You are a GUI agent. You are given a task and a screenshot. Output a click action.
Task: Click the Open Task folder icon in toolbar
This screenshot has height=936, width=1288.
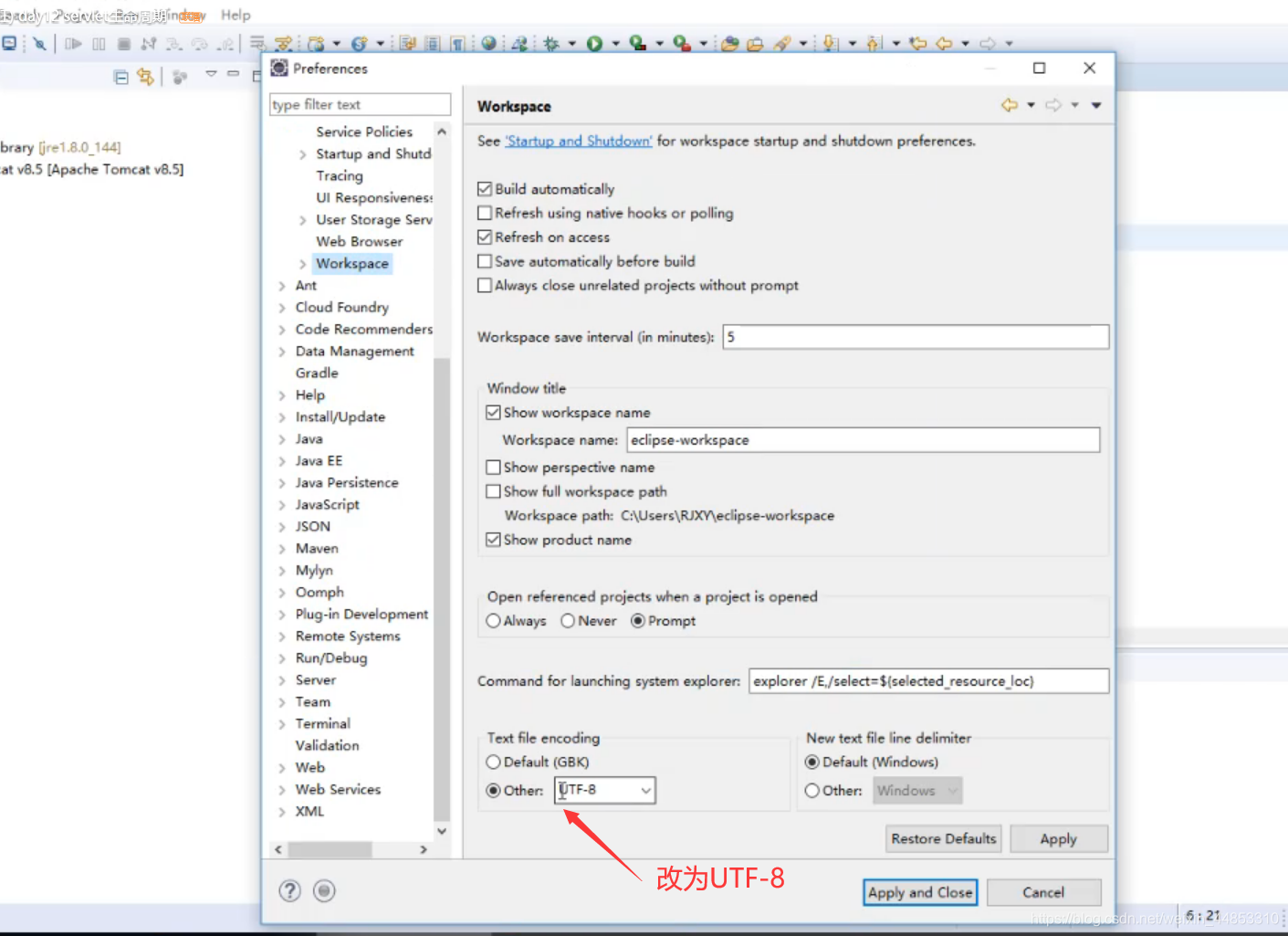pos(755,43)
